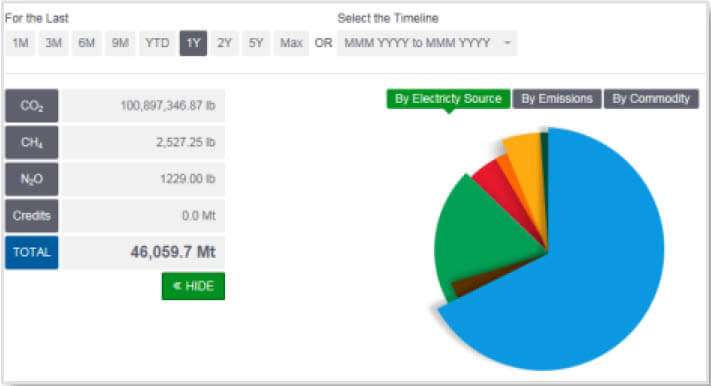Show the Max time range
This screenshot has width=711, height=386.
coord(291,43)
